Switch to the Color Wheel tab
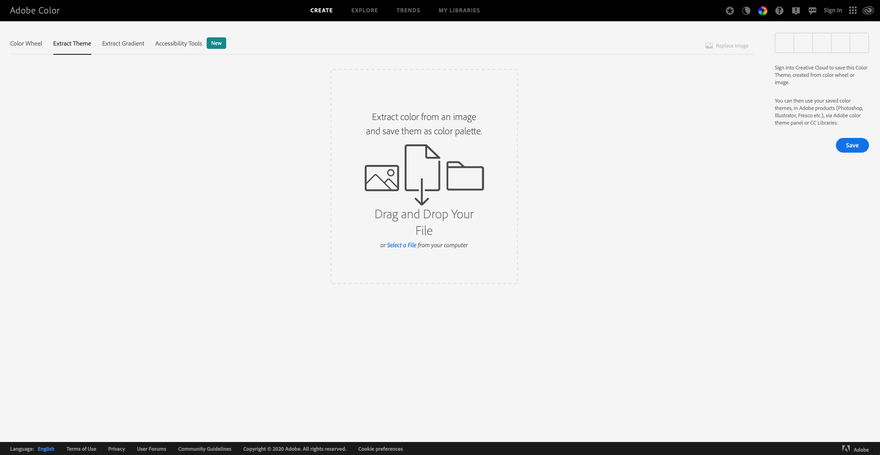880x455 pixels. point(26,43)
